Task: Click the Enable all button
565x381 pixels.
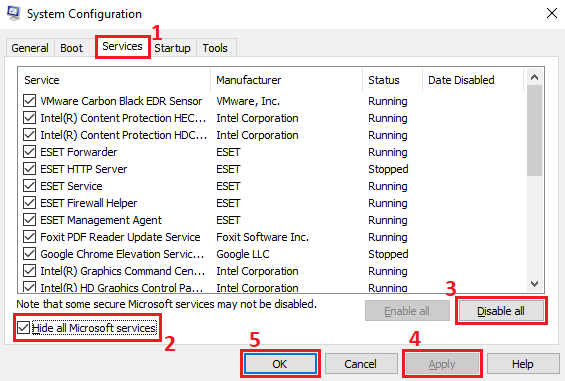Action: click(x=407, y=311)
